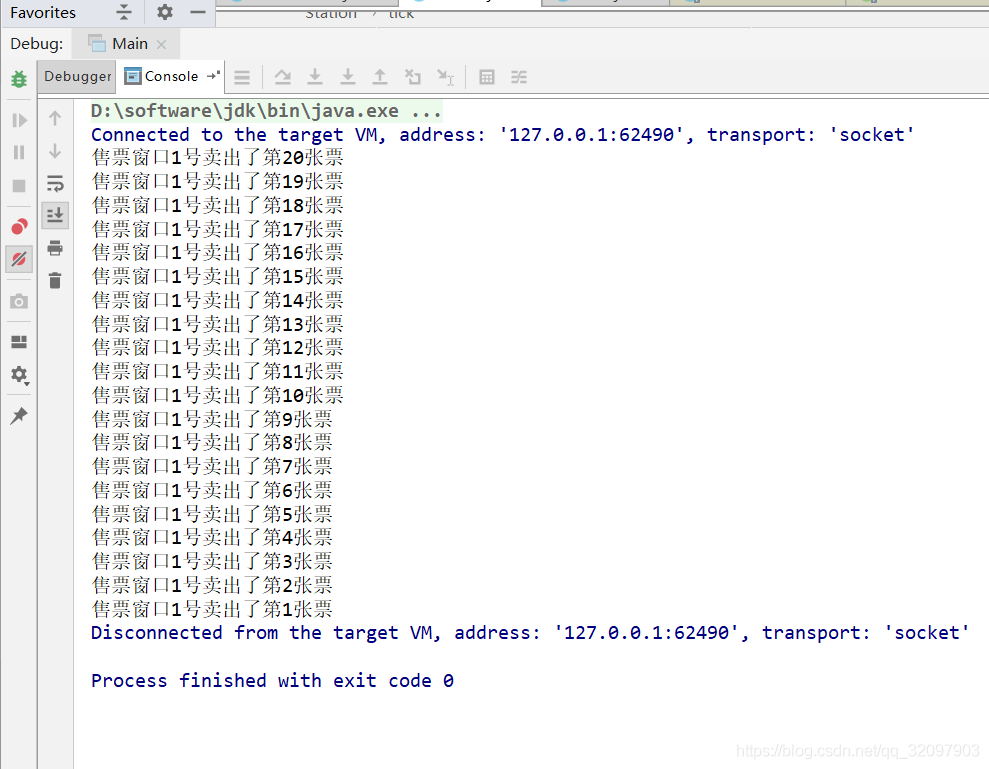This screenshot has height=769, width=989.
Task: Click the Trace Current Stream Chain icon
Action: point(519,77)
